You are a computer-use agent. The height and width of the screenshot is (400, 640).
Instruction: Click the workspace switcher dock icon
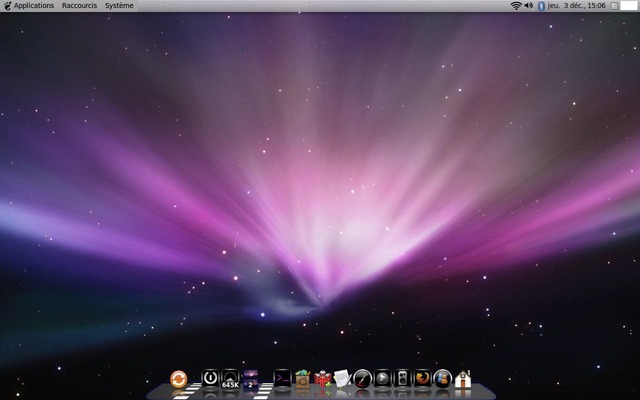point(251,378)
